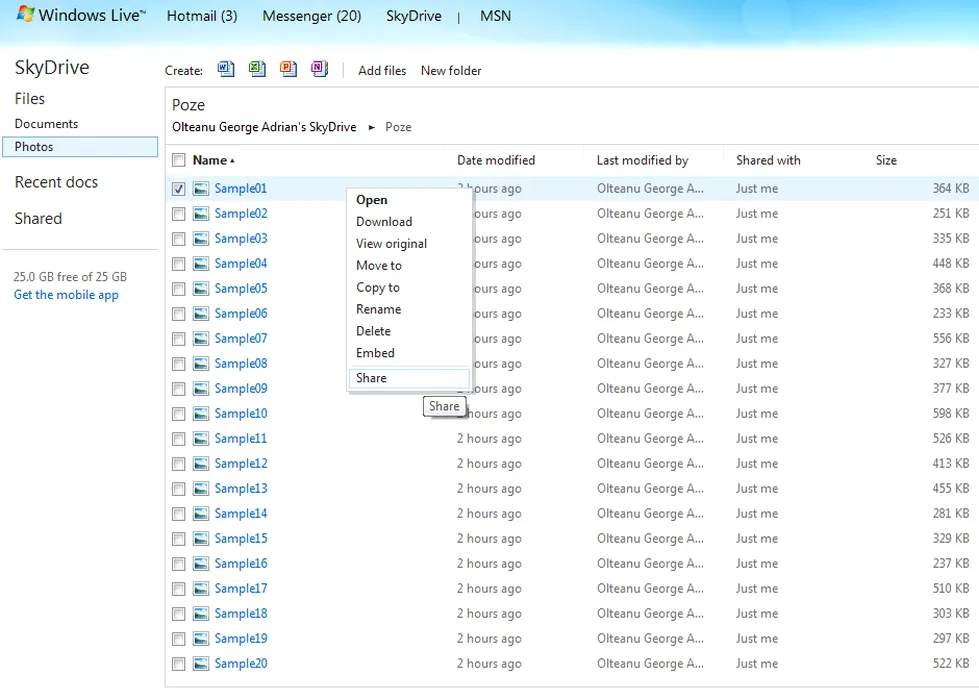Open the Get the mobile app link
Viewport: 979px width, 700px height.
click(66, 295)
